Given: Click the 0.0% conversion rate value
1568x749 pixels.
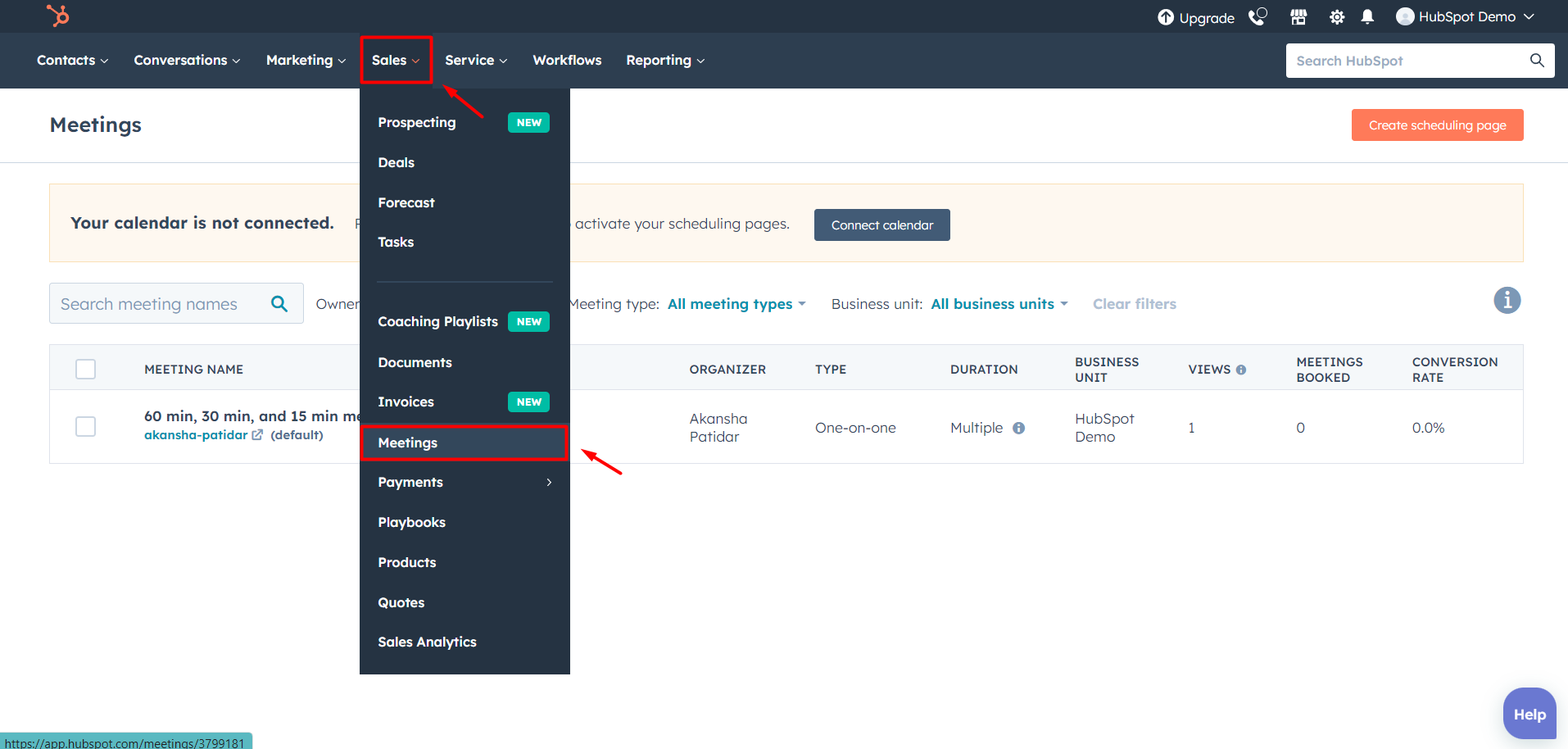Looking at the screenshot, I should coord(1428,428).
